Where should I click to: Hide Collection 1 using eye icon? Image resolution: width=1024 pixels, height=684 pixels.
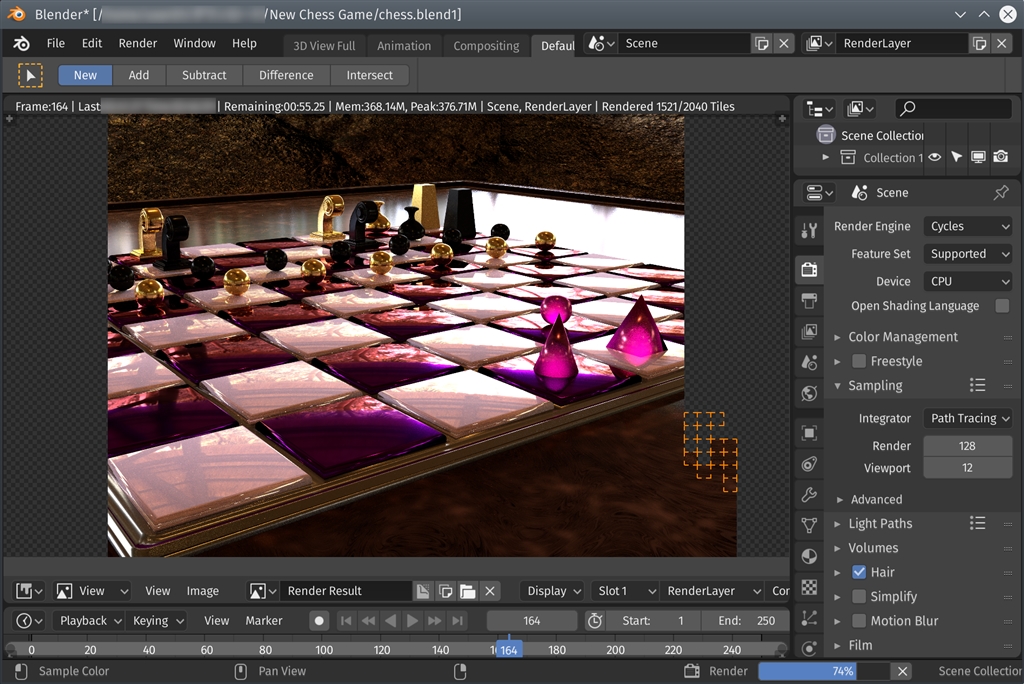(x=935, y=158)
